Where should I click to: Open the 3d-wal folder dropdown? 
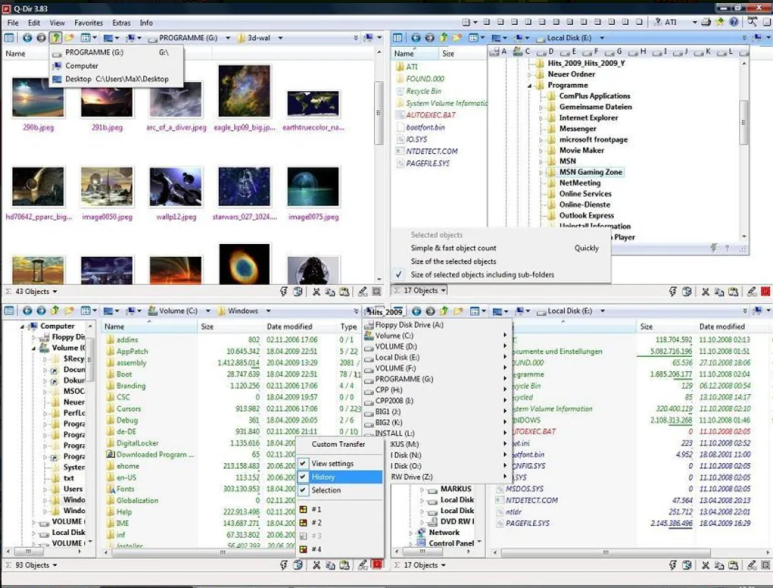pyautogui.click(x=281, y=38)
